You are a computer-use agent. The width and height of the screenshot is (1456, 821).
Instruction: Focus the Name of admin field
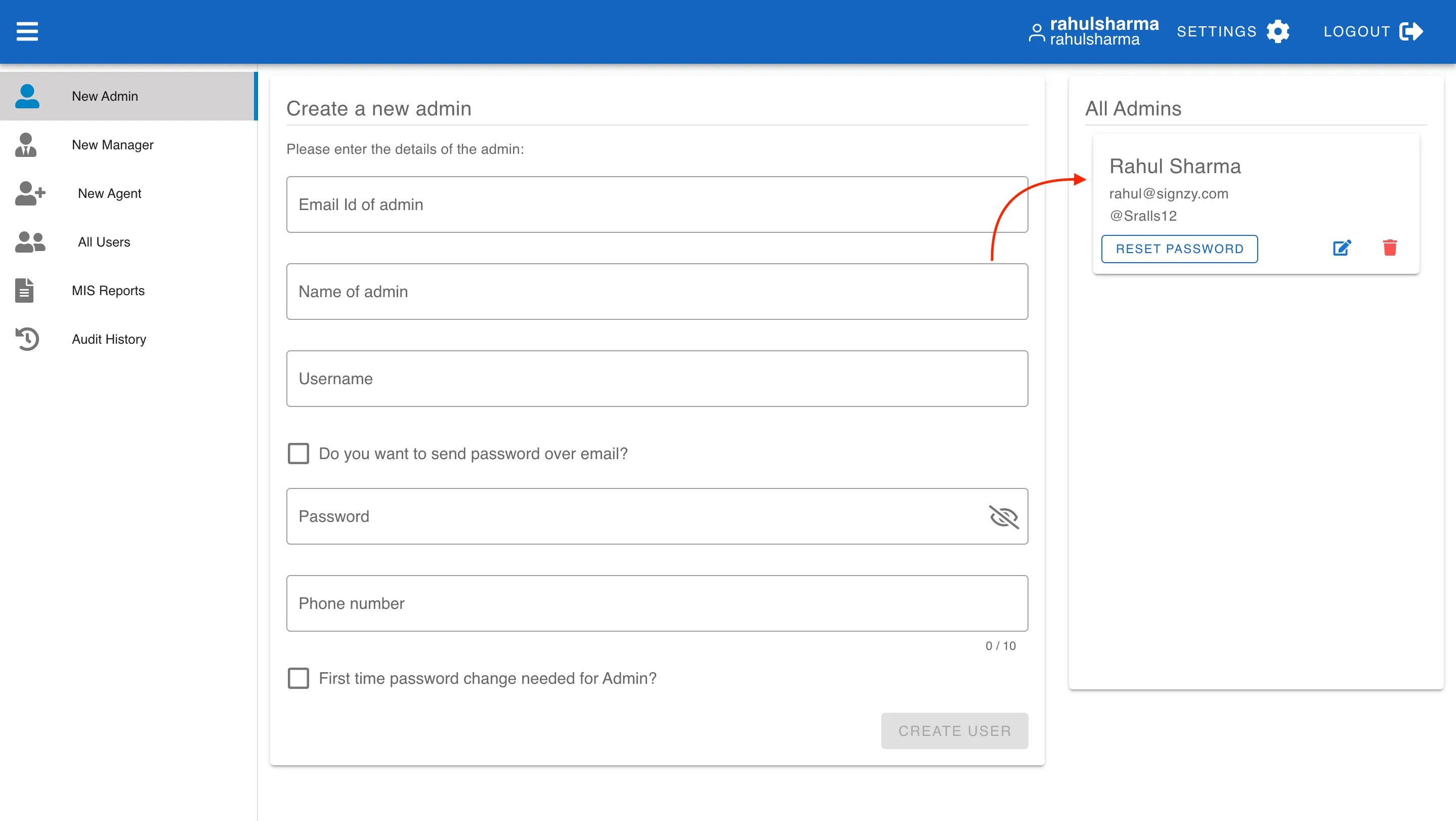657,292
